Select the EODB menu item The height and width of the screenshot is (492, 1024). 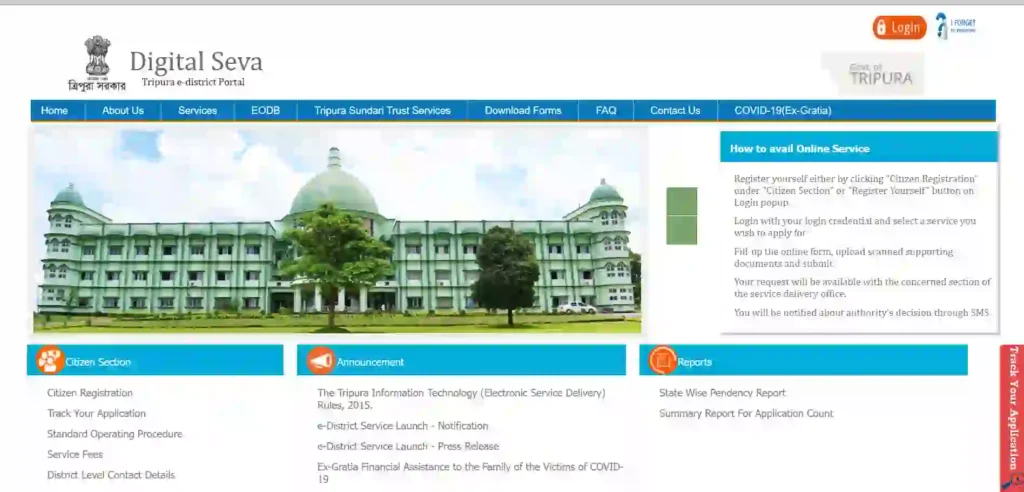tap(266, 110)
